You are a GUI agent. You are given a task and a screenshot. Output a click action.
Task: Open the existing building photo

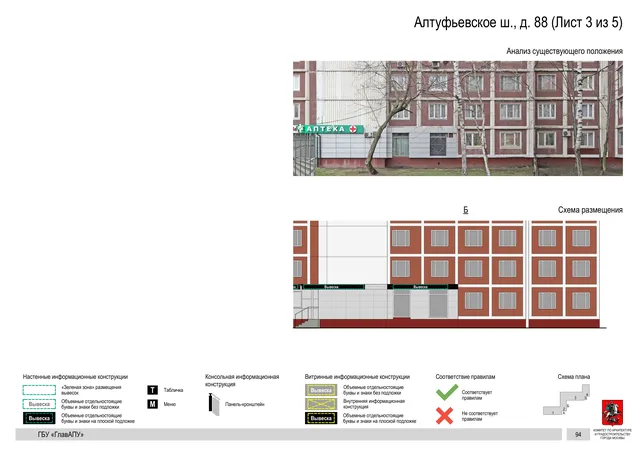point(458,118)
